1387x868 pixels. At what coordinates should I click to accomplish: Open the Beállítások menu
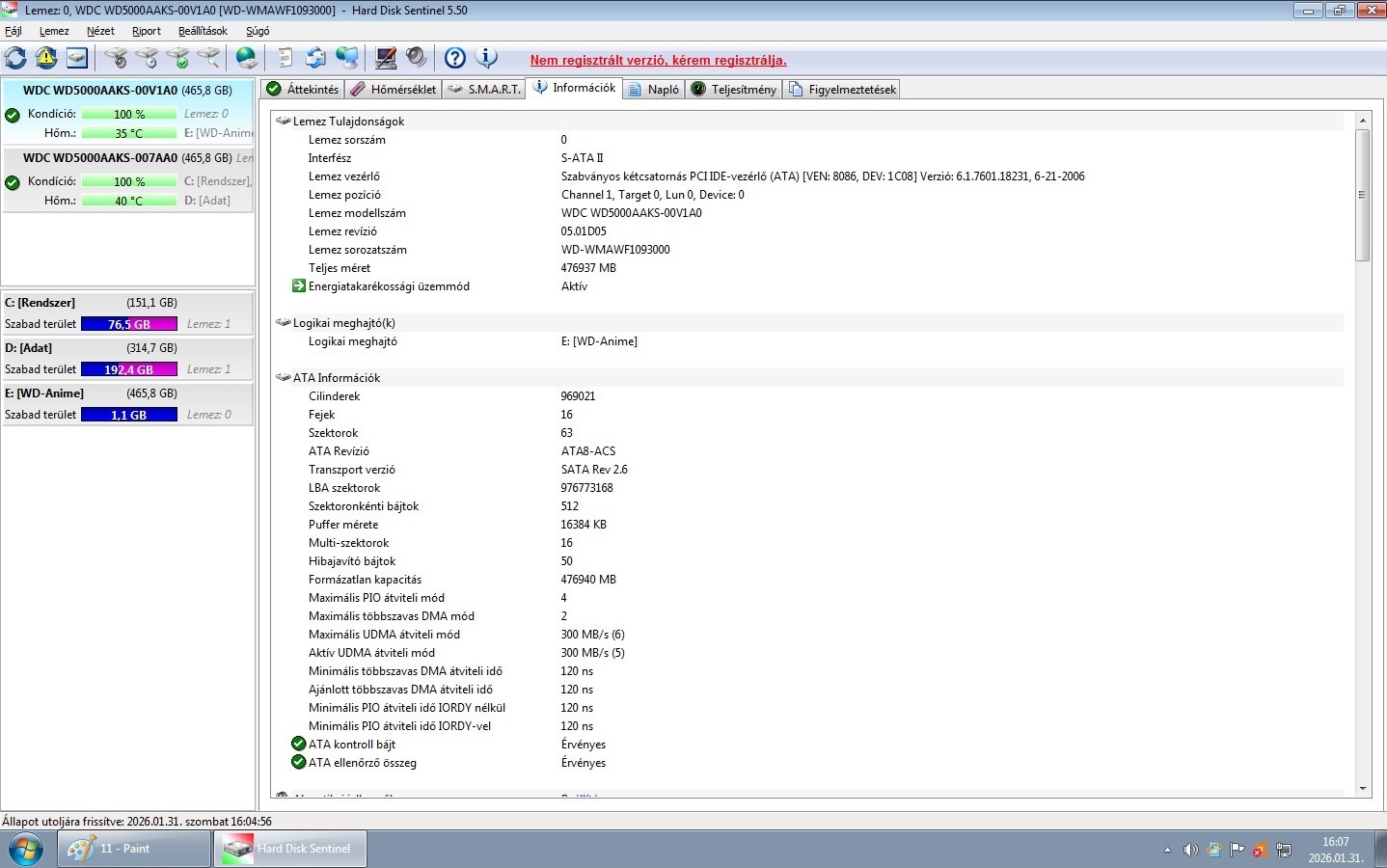tap(203, 31)
